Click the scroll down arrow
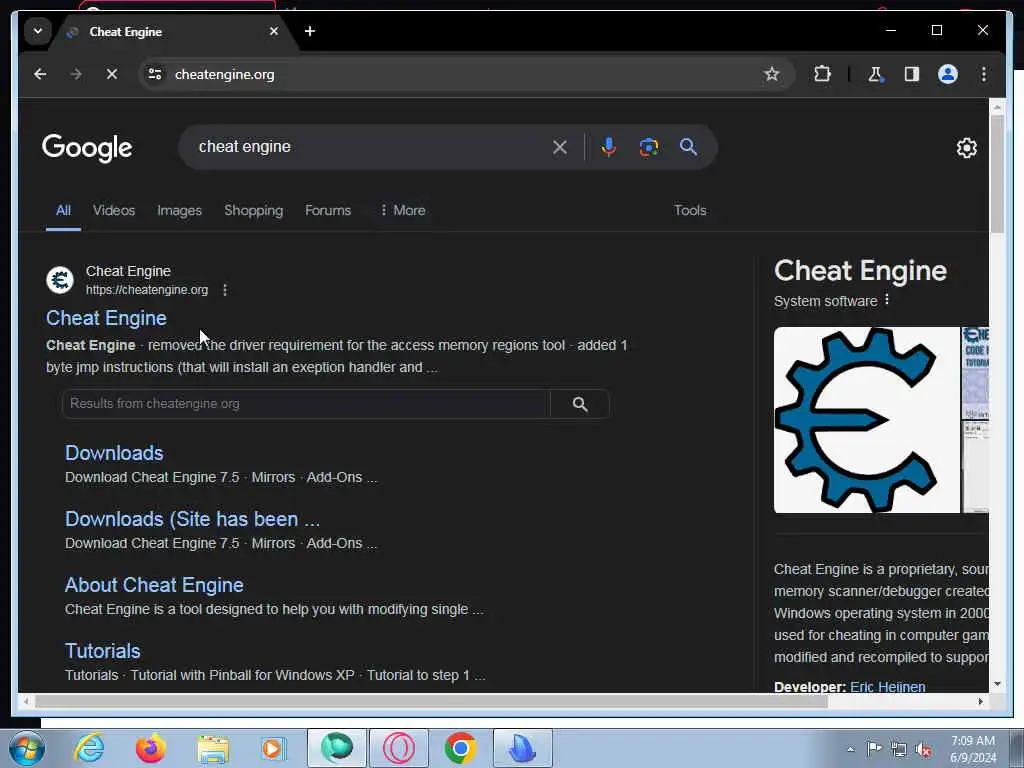 997,684
